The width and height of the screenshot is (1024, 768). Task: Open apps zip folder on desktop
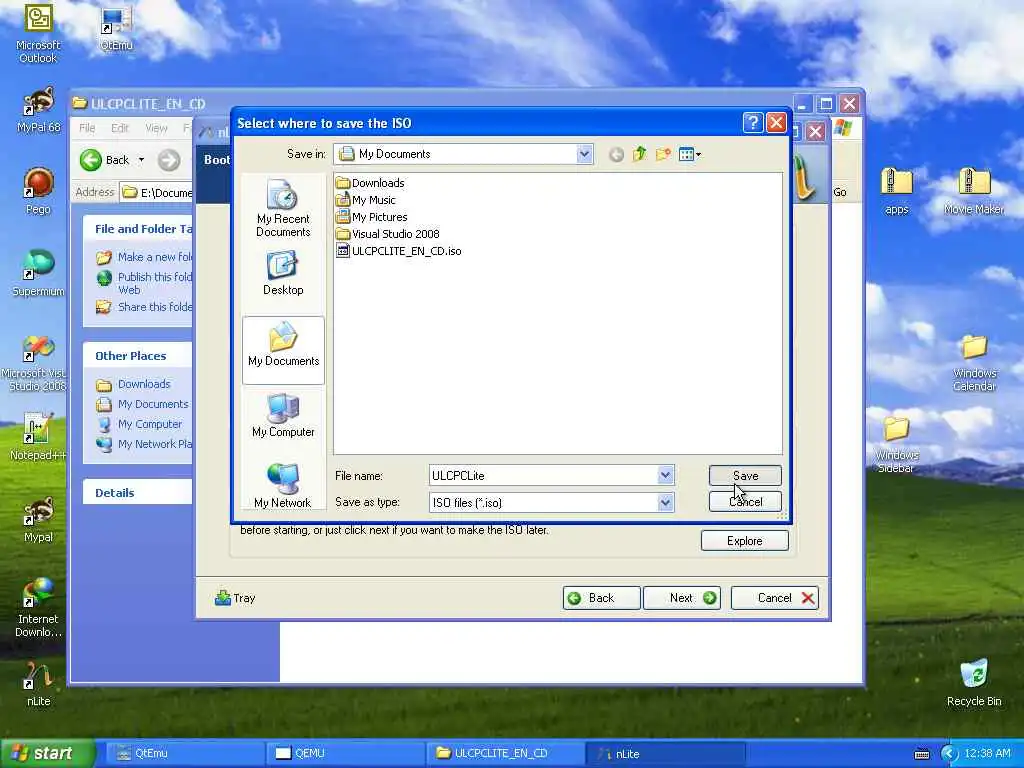[897, 191]
